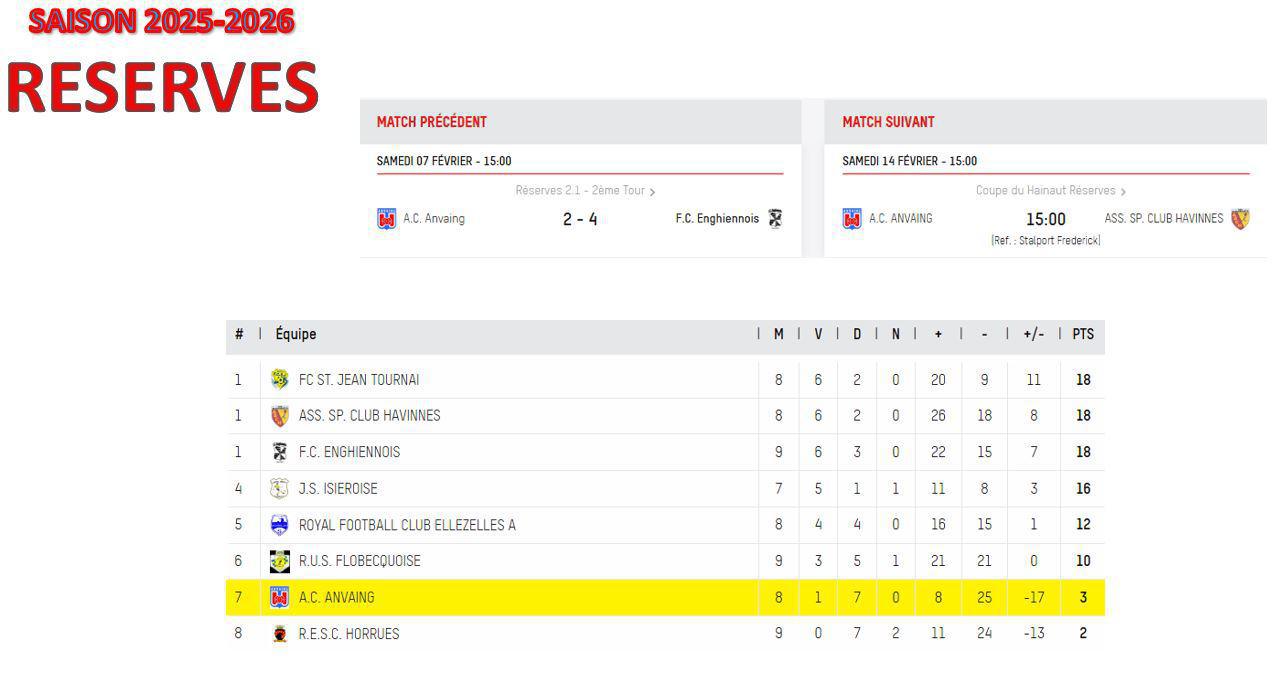Click the R.E.S.C. Horrues crest

click(280, 634)
